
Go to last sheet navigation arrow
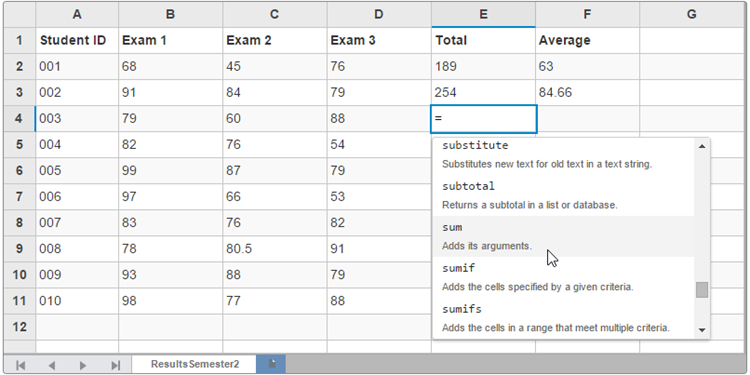pos(115,365)
